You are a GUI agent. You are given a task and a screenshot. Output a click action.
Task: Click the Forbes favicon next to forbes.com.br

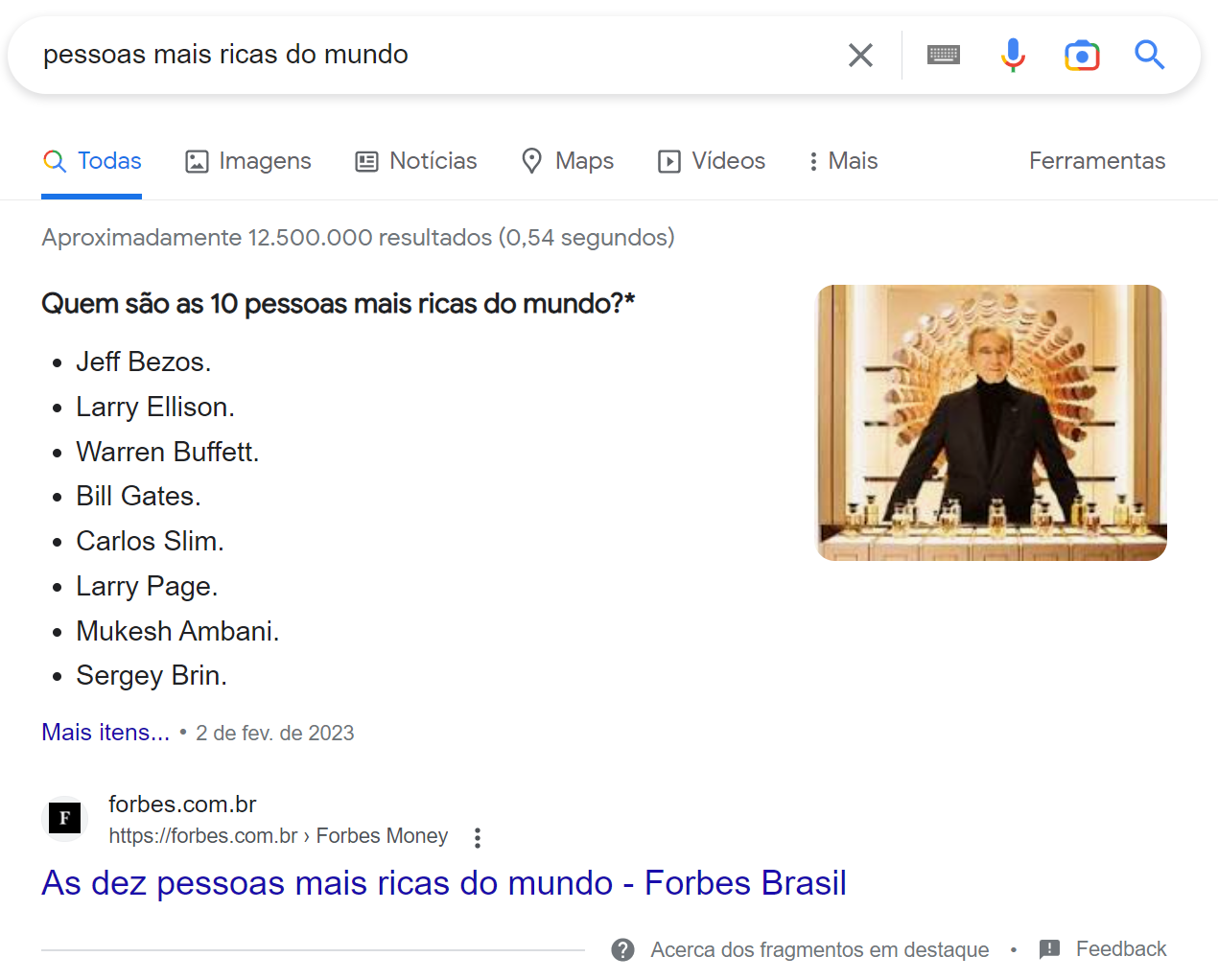tap(64, 818)
